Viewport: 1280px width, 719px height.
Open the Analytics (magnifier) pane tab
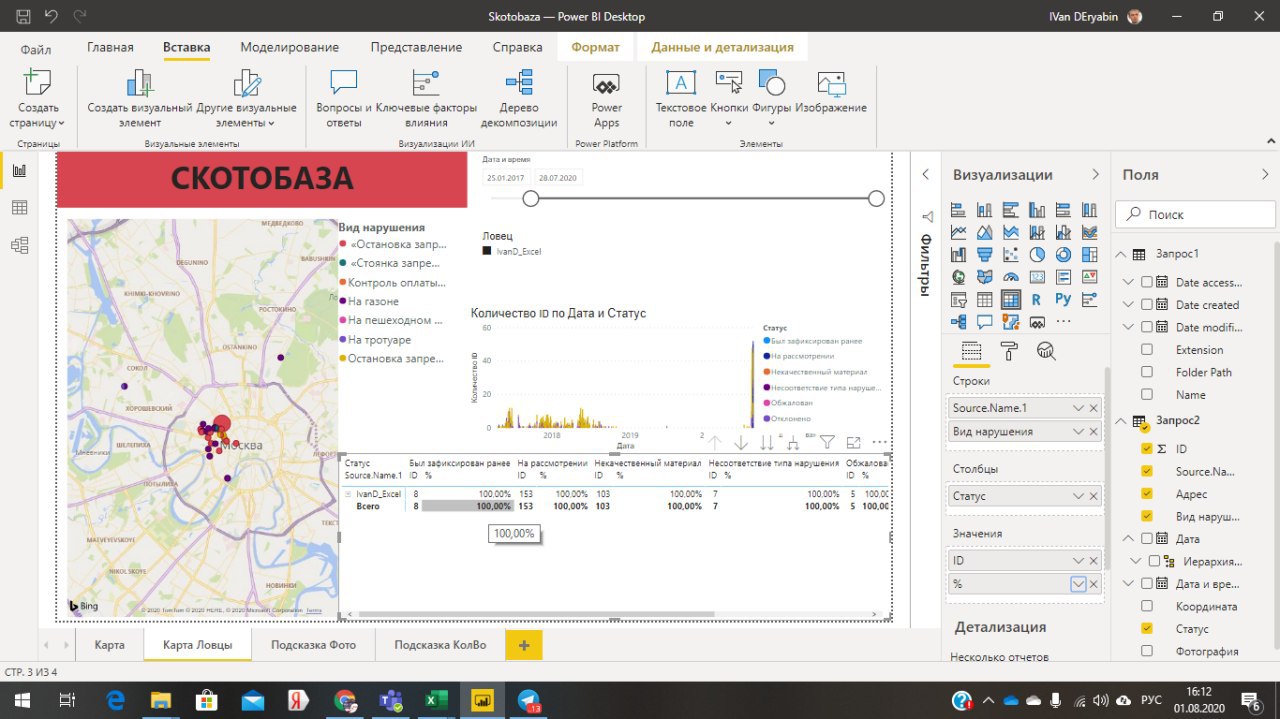1047,350
